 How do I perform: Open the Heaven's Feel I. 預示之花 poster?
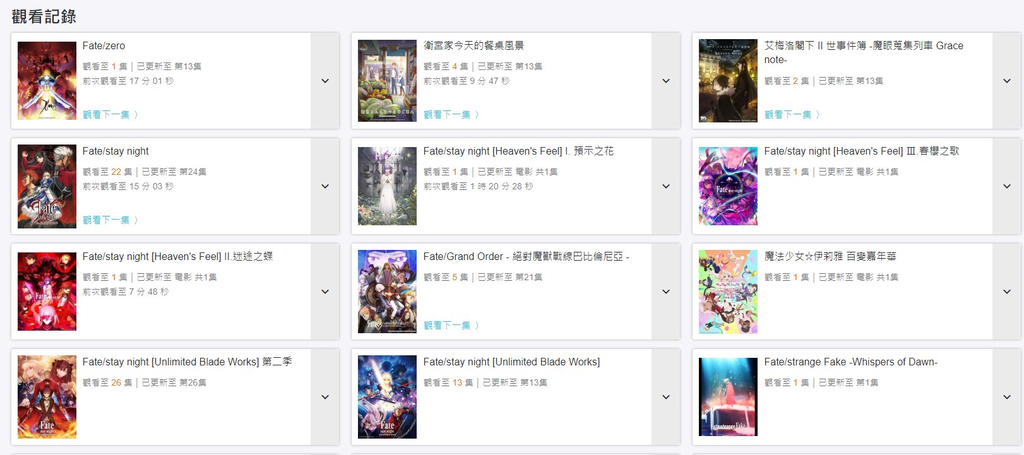pos(387,186)
